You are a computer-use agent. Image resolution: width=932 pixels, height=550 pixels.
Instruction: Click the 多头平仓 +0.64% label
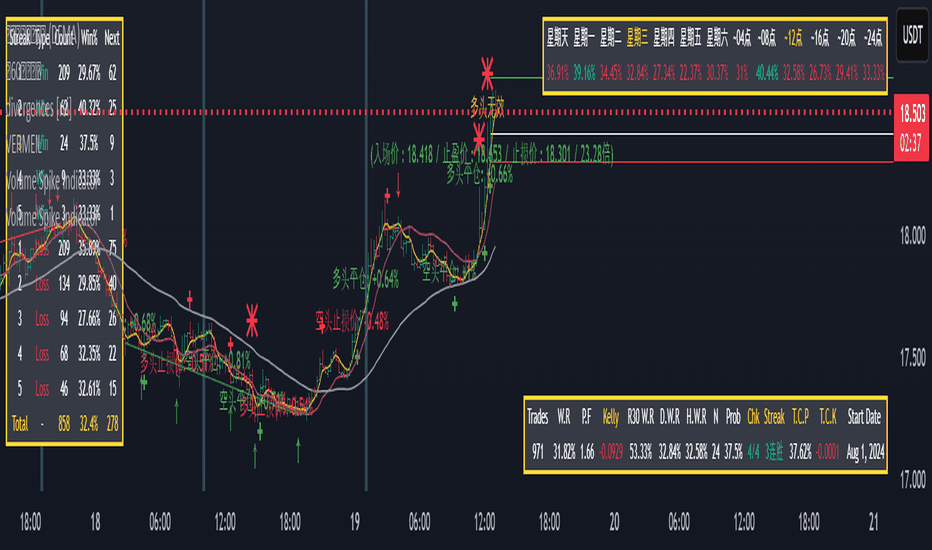pyautogui.click(x=366, y=279)
